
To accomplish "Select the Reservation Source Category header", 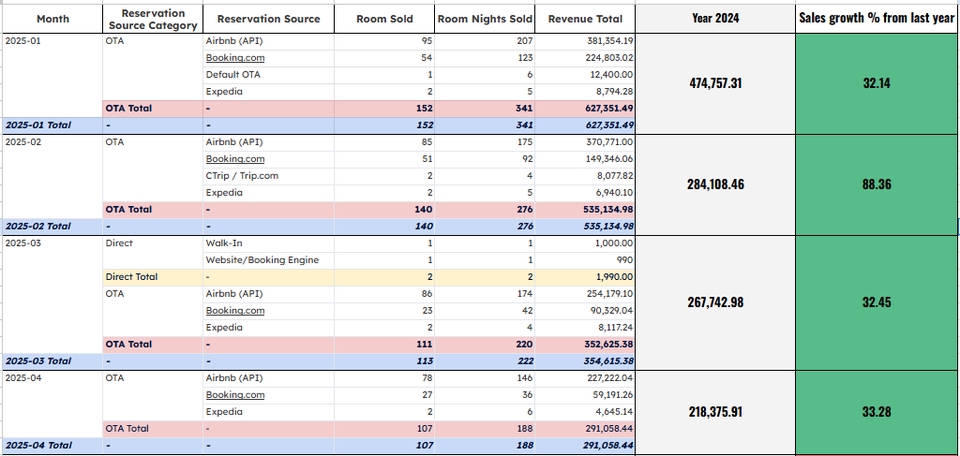I will (x=152, y=18).
